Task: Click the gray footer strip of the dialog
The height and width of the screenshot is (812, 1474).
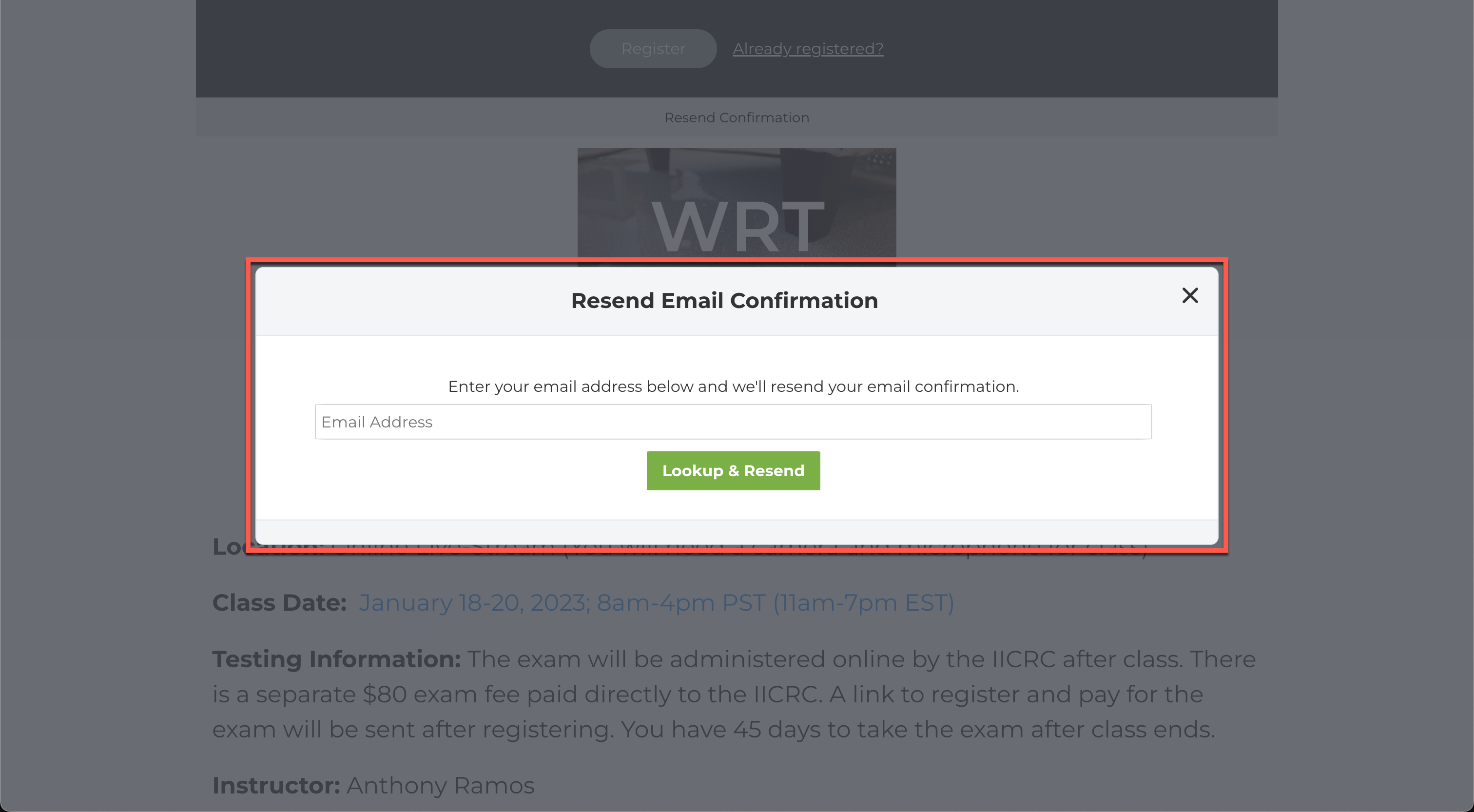Action: (x=736, y=532)
